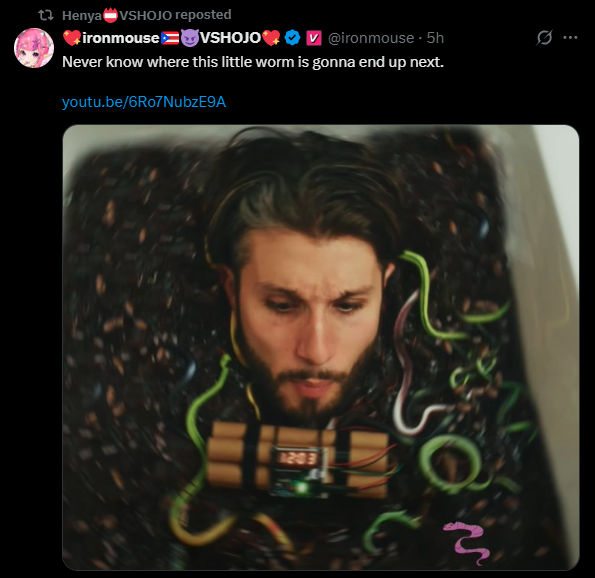Viewport: 595px width, 578px height.
Task: Open ironmouse's pink-haired profile avatar
Action: coord(34,48)
